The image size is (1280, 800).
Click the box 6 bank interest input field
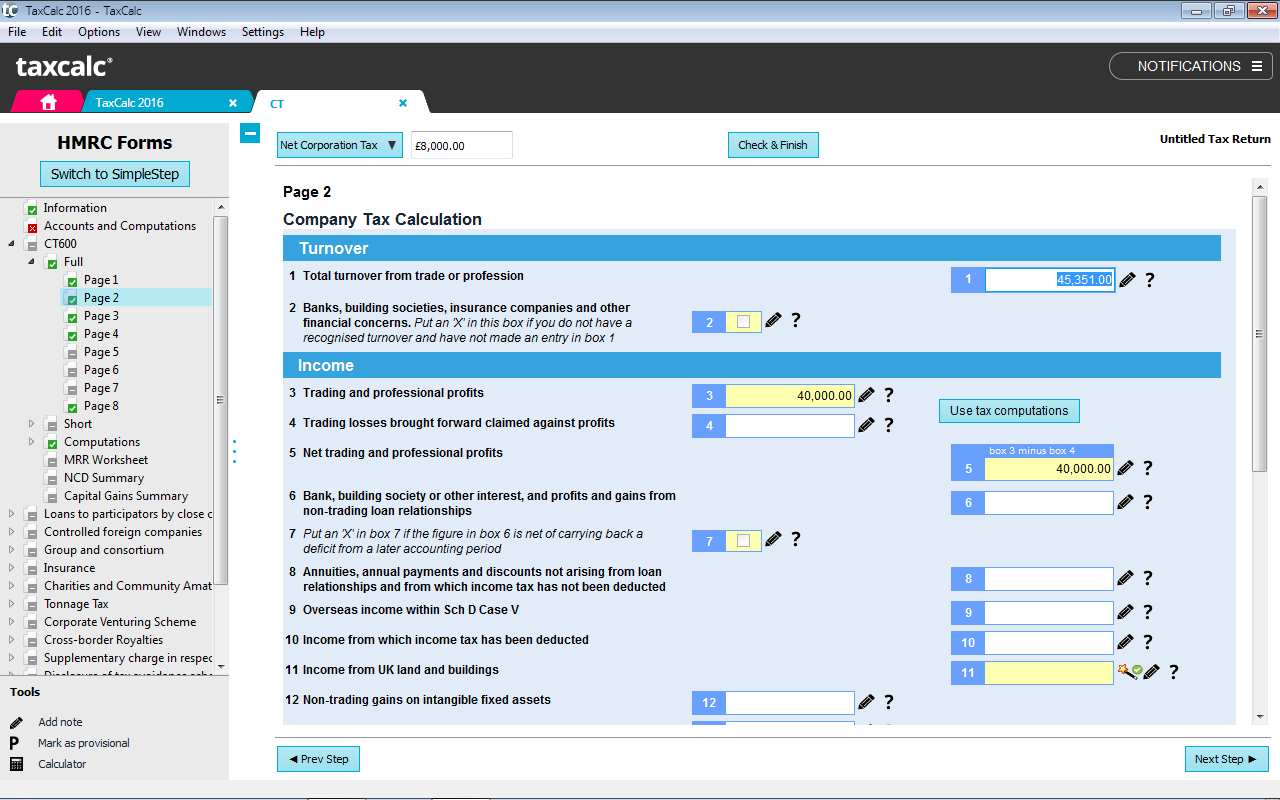point(1048,503)
